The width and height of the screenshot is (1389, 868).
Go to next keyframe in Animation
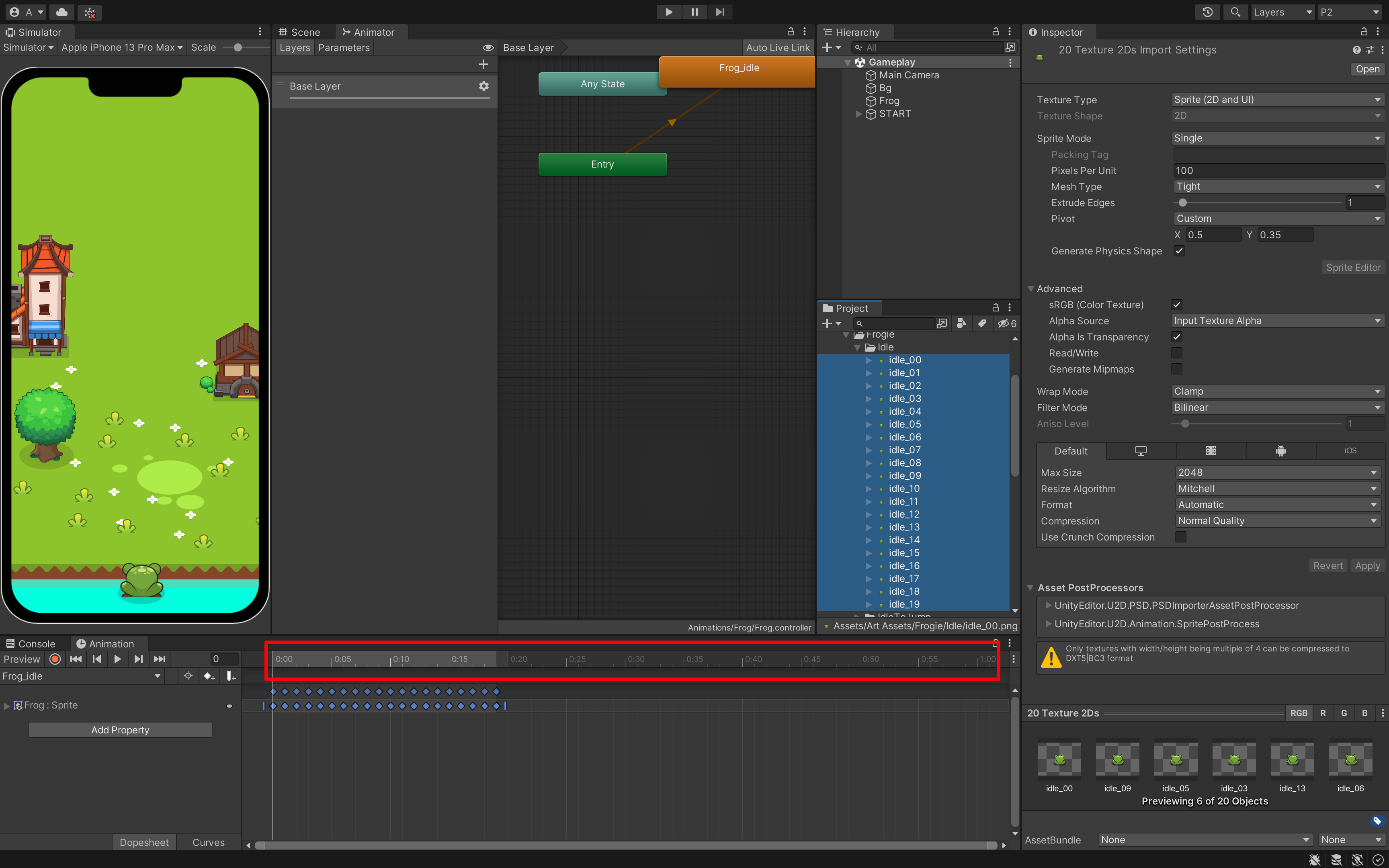[x=138, y=659]
